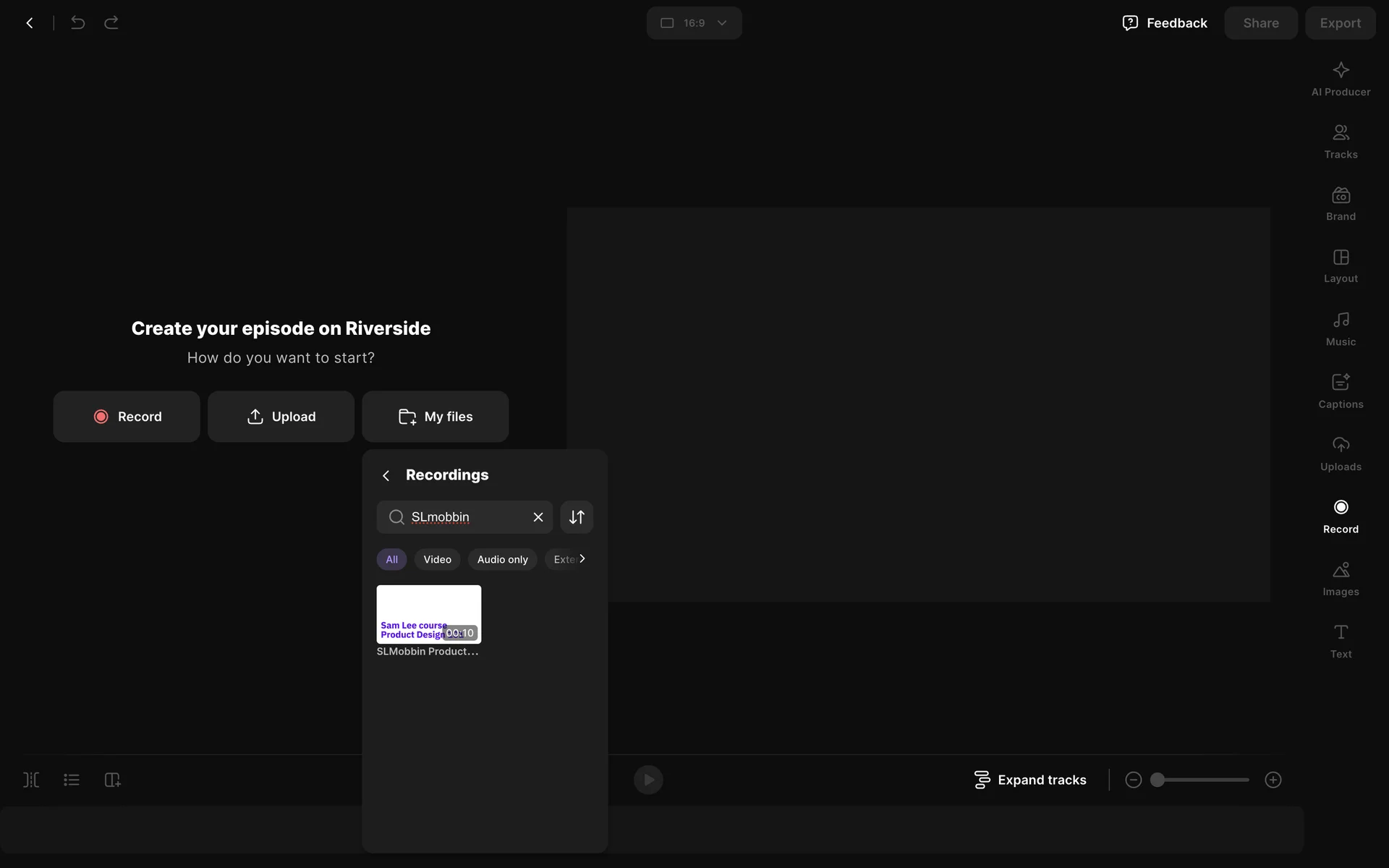Open the Layout panel

click(x=1341, y=265)
